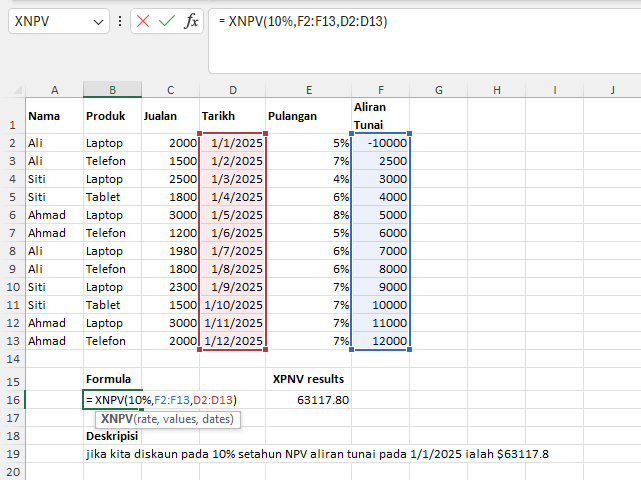The image size is (641, 480).
Task: Confirm the formula with the Enter checkmark icon
Action: click(x=167, y=21)
